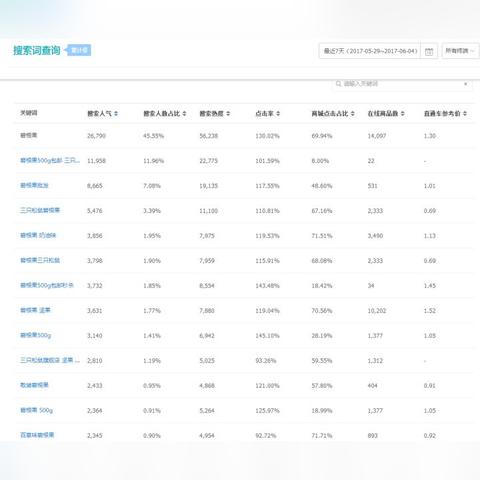This screenshot has width=480, height=480.
Task: Select the 71.51% mall click share cell
Action: click(x=322, y=236)
